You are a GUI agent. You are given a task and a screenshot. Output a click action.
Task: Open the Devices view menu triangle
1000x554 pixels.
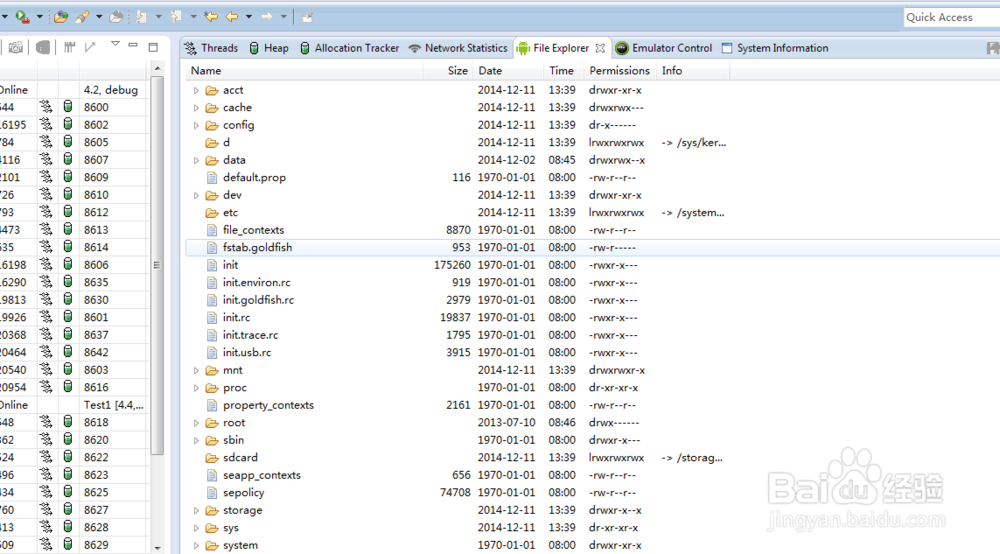[115, 45]
